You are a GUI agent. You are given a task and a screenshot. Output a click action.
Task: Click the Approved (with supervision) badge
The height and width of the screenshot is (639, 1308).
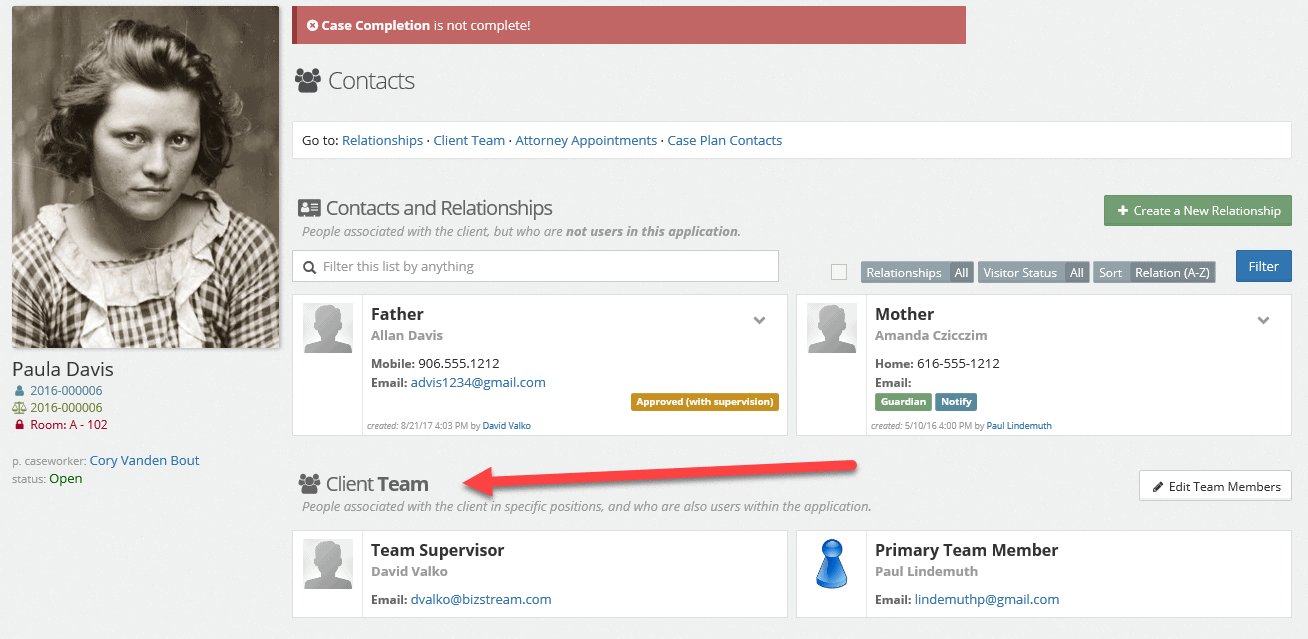pos(705,402)
